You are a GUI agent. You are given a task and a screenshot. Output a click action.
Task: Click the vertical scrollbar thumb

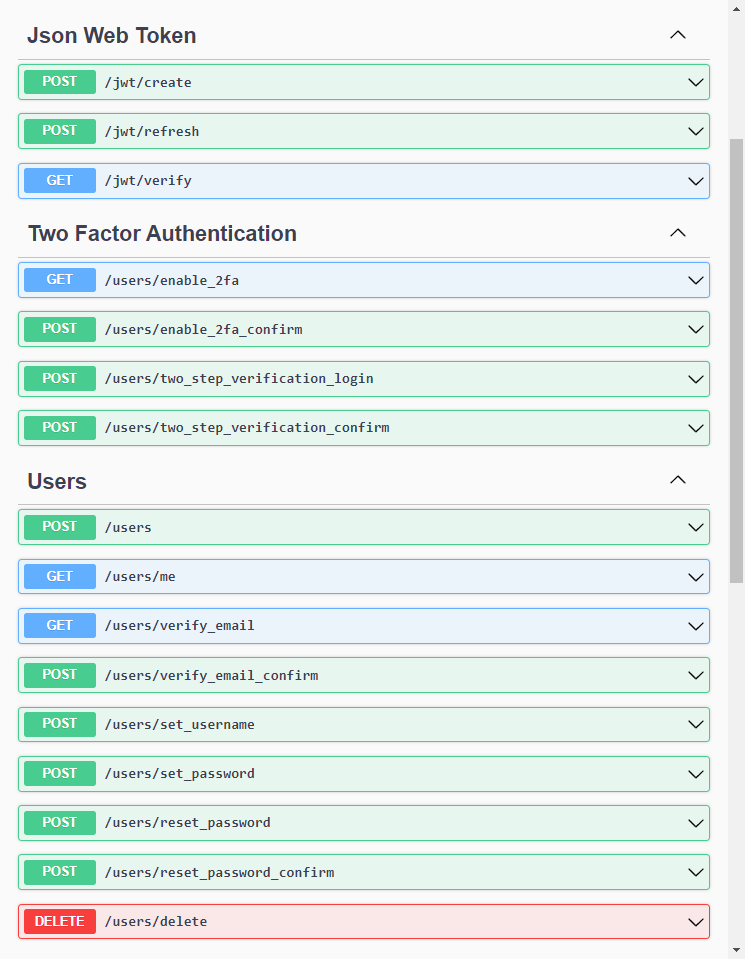(x=737, y=360)
